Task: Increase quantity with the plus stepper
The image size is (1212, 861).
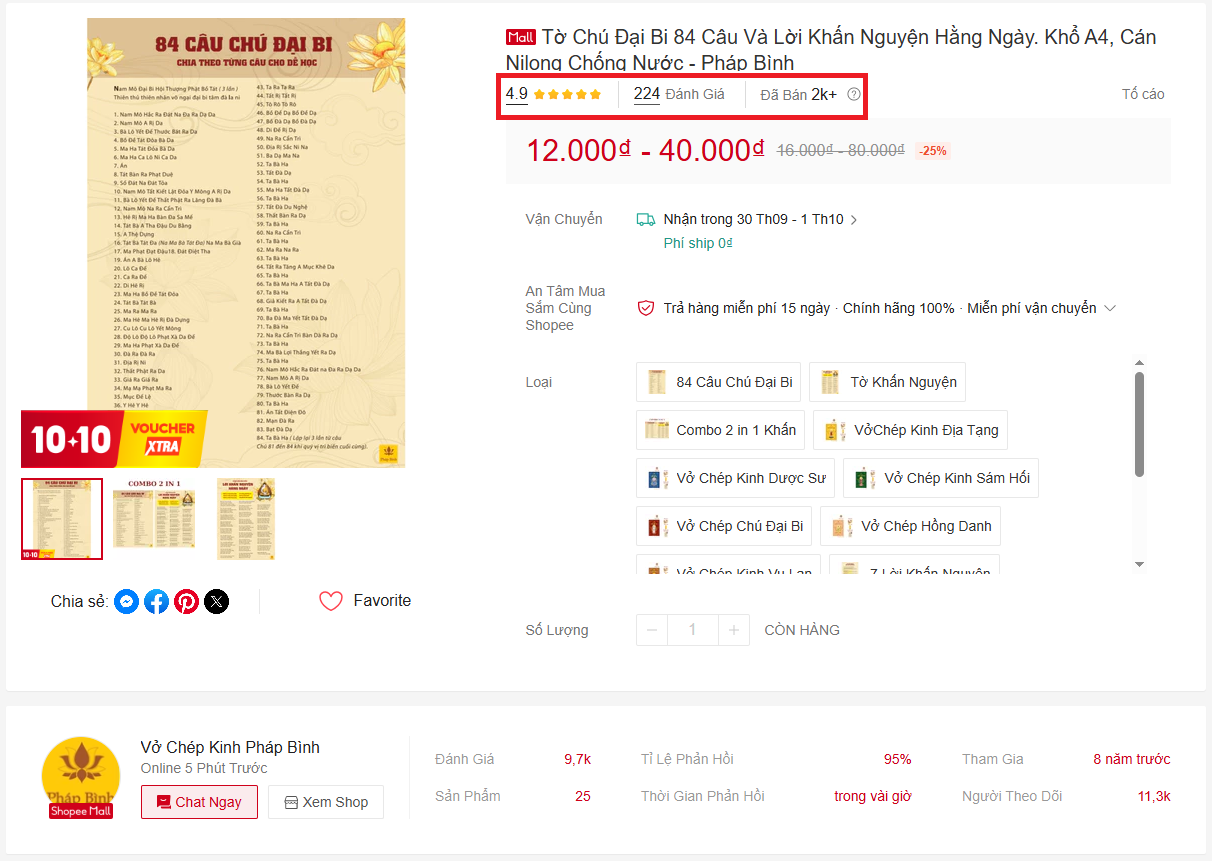Action: 734,630
